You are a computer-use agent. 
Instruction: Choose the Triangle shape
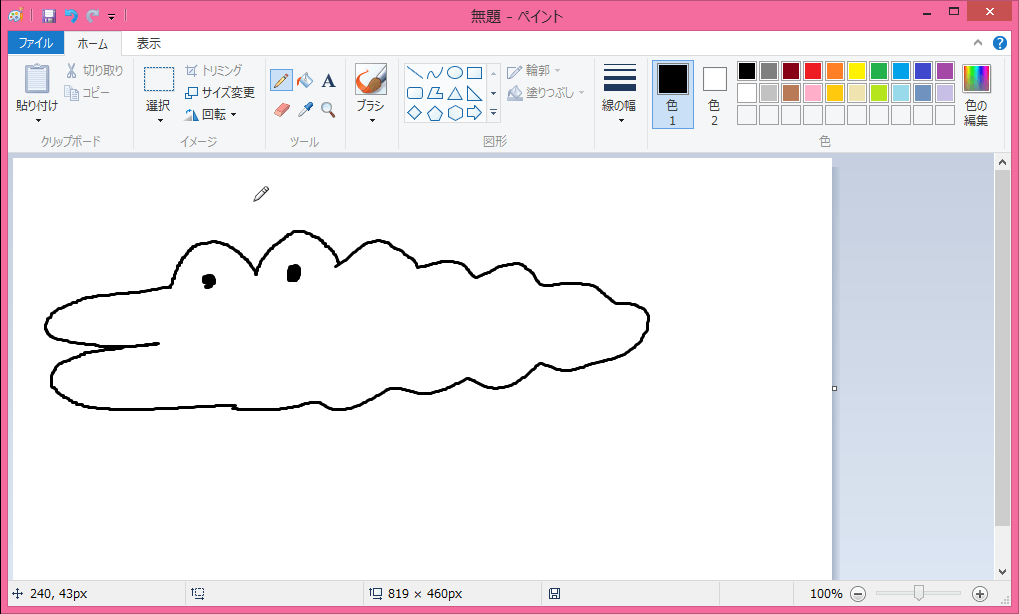455,93
